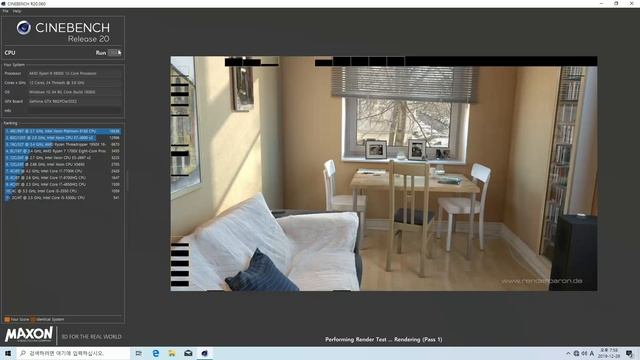Click the volume tray icon

(x=584, y=353)
